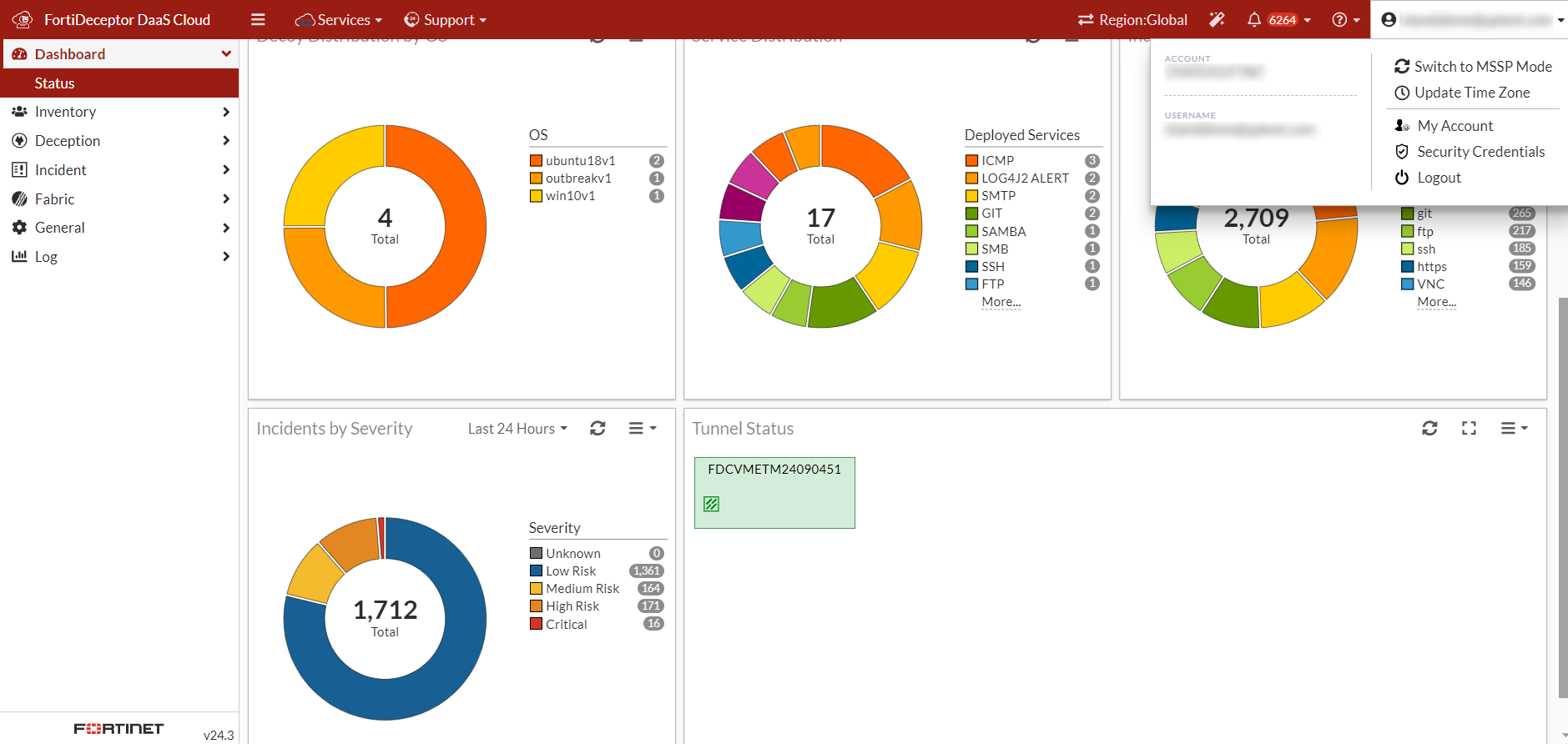Click the Switch to MSSP Mode sync icon

(x=1402, y=66)
